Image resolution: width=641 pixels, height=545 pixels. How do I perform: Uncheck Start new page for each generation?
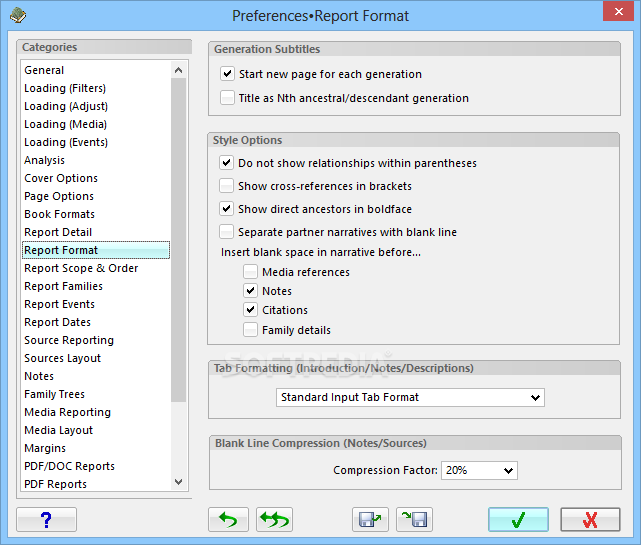click(227, 74)
